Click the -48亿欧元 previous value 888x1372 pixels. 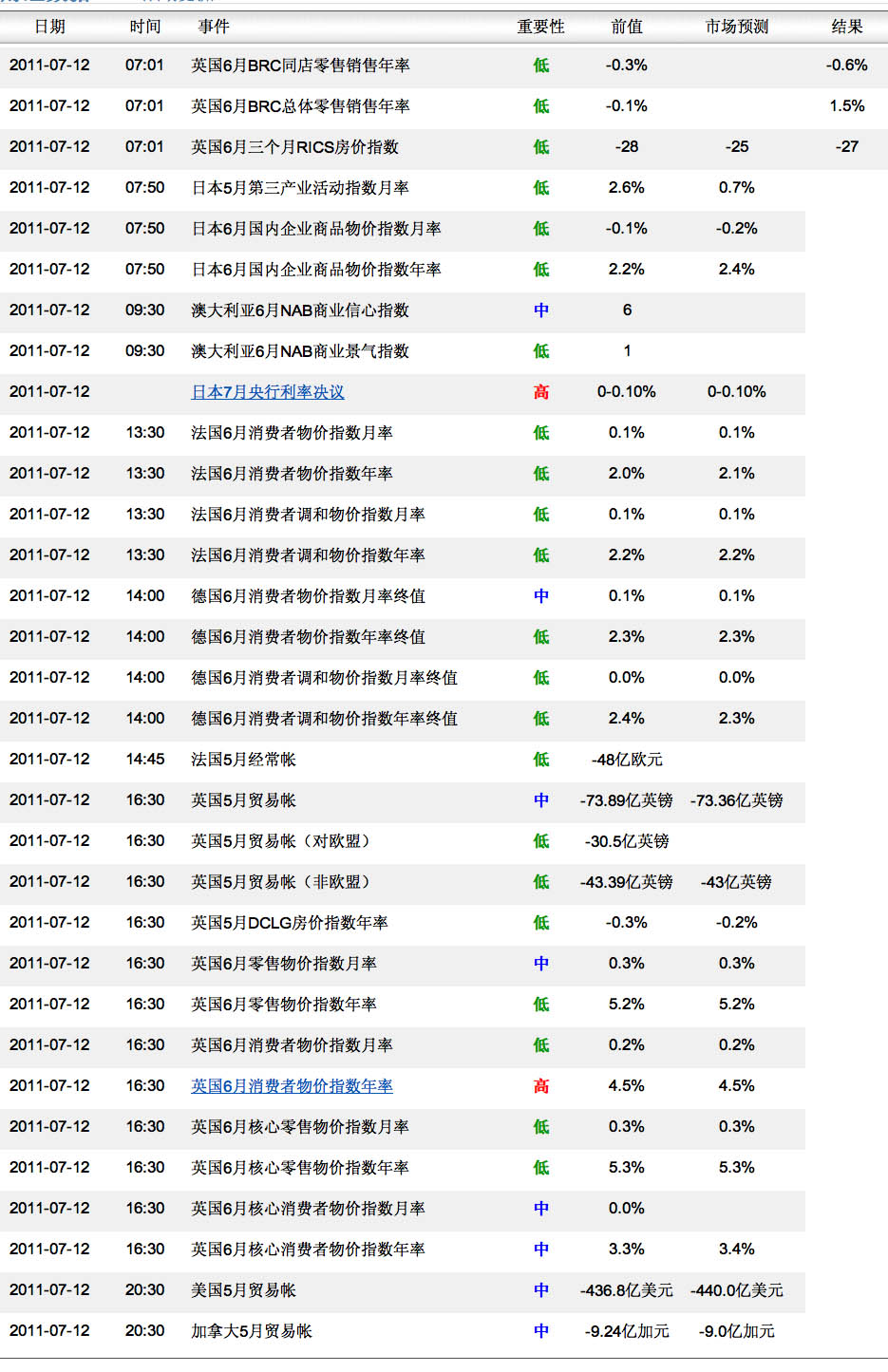[x=627, y=760]
